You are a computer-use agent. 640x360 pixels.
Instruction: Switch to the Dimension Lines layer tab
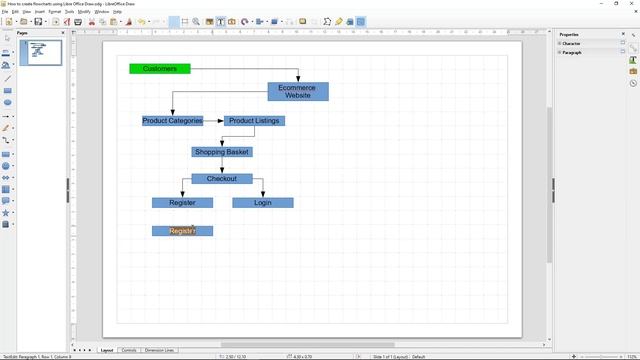click(x=159, y=350)
